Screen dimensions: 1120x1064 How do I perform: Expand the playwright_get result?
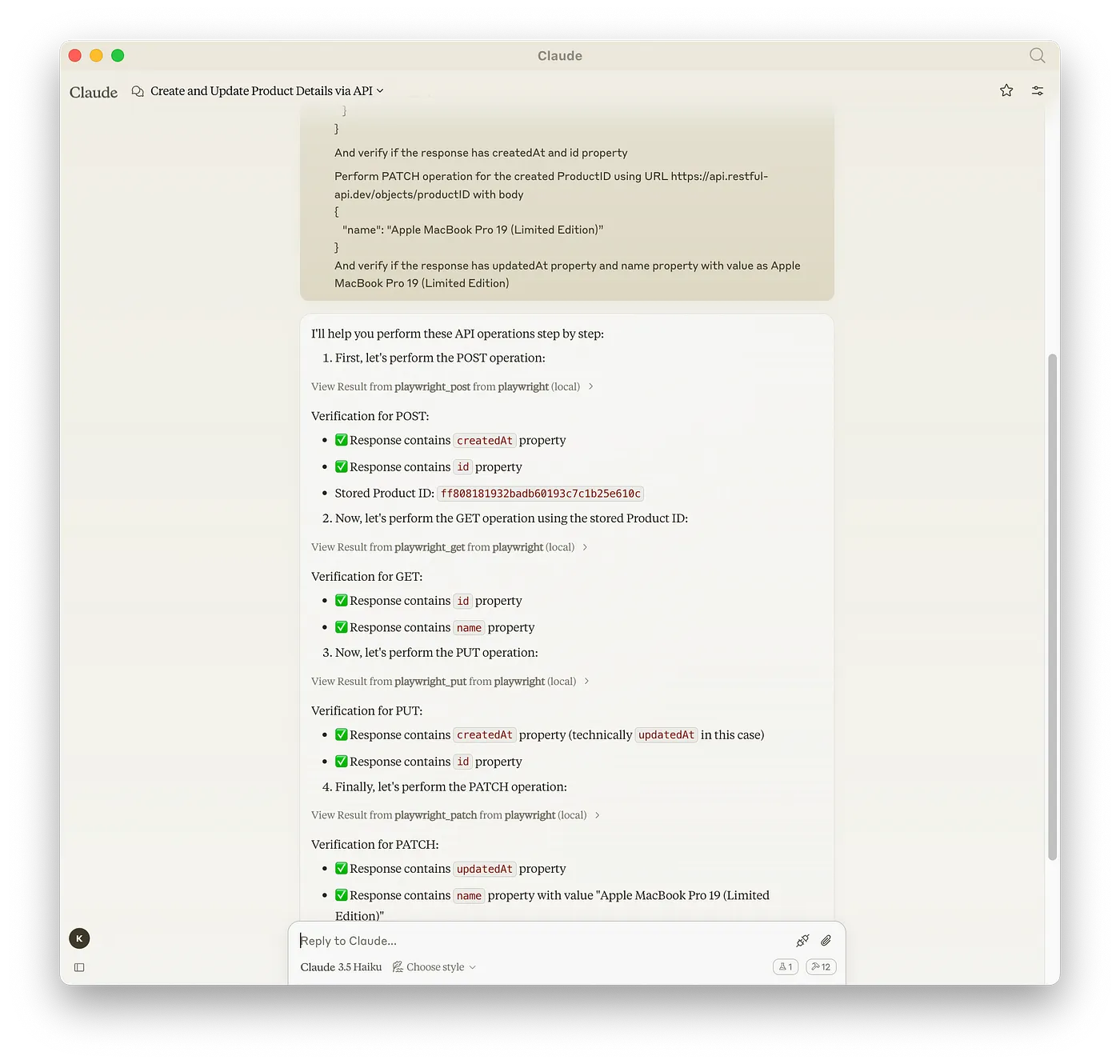450,547
